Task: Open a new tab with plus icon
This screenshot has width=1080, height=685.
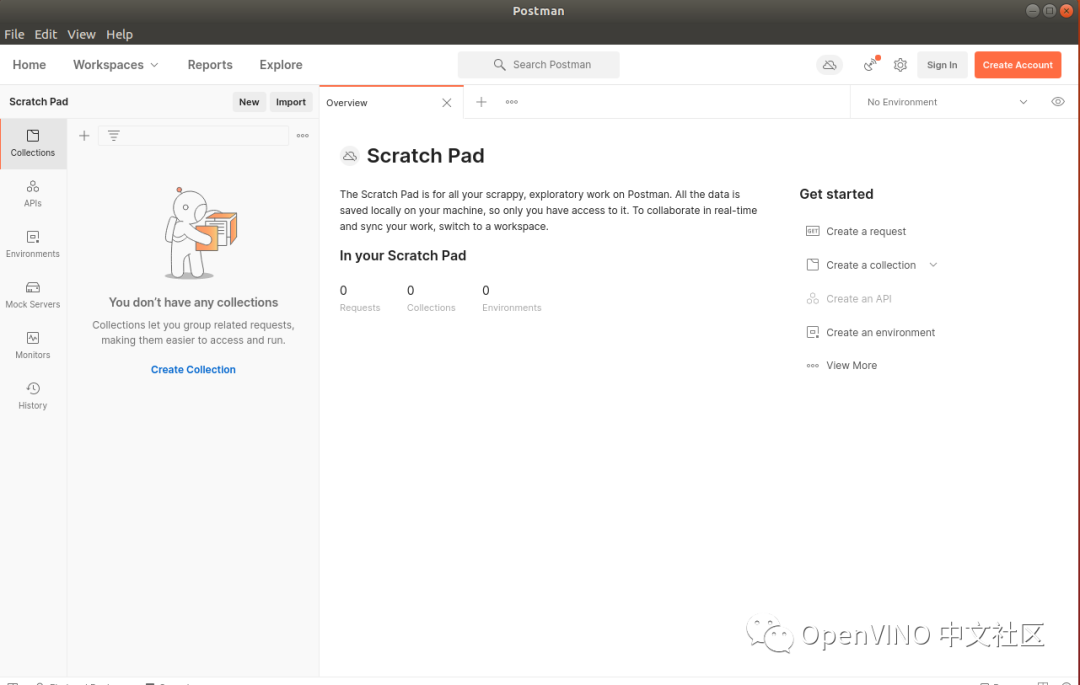Action: coord(481,102)
